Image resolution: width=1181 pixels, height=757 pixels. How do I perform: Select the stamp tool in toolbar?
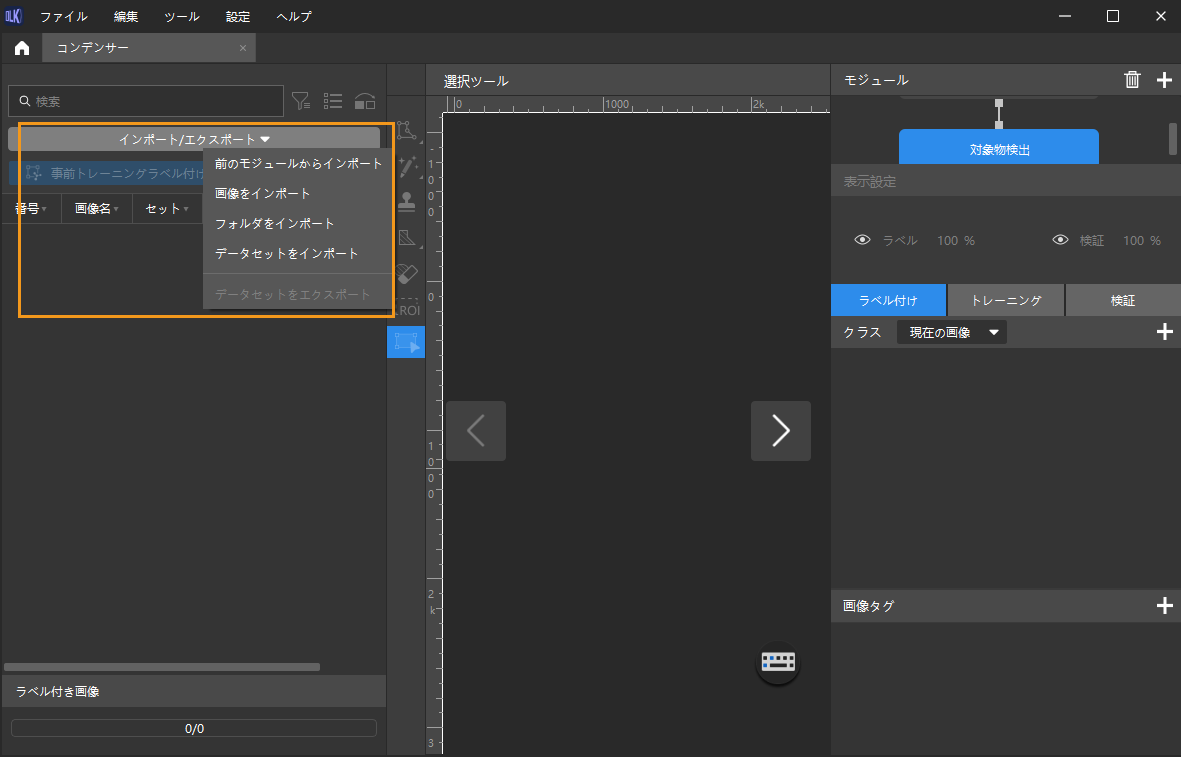click(406, 202)
